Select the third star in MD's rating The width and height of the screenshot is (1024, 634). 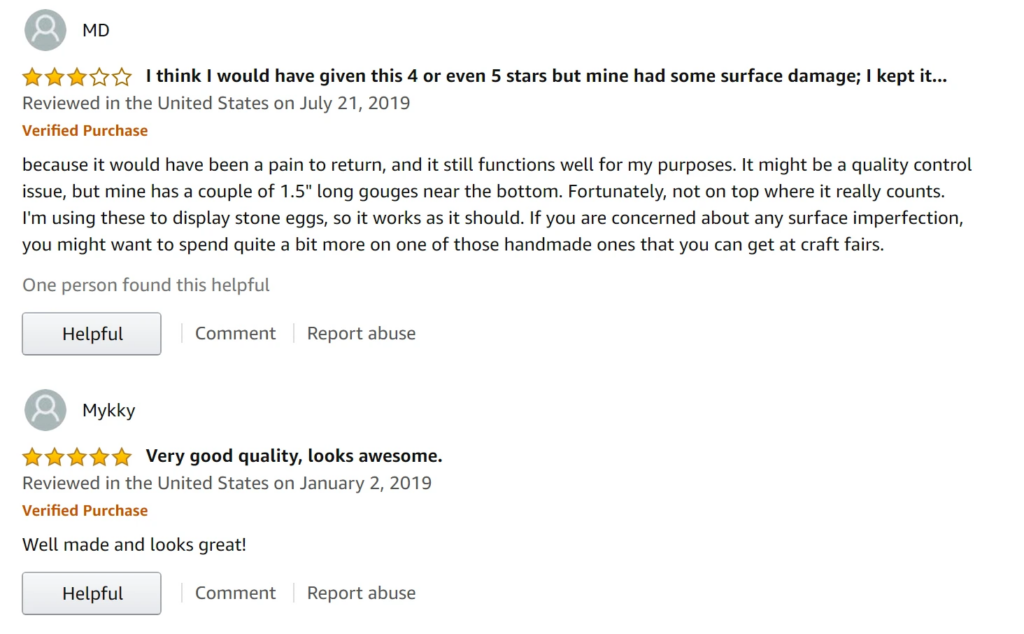click(x=76, y=75)
